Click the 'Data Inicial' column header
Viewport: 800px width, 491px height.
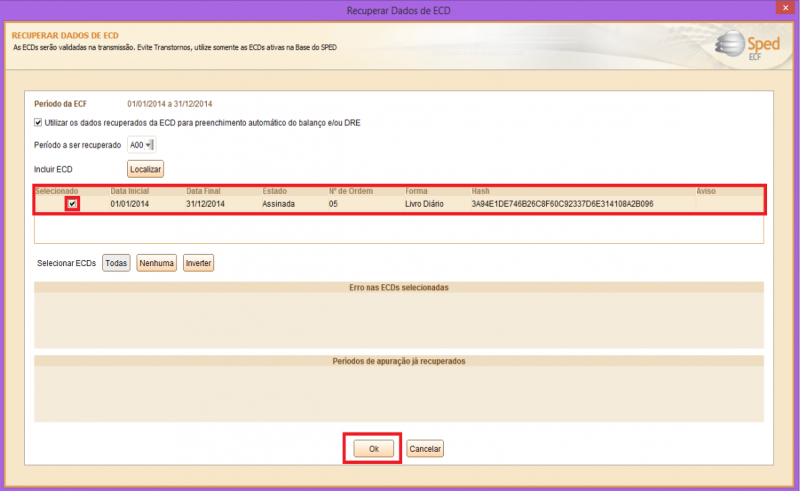[x=130, y=190]
